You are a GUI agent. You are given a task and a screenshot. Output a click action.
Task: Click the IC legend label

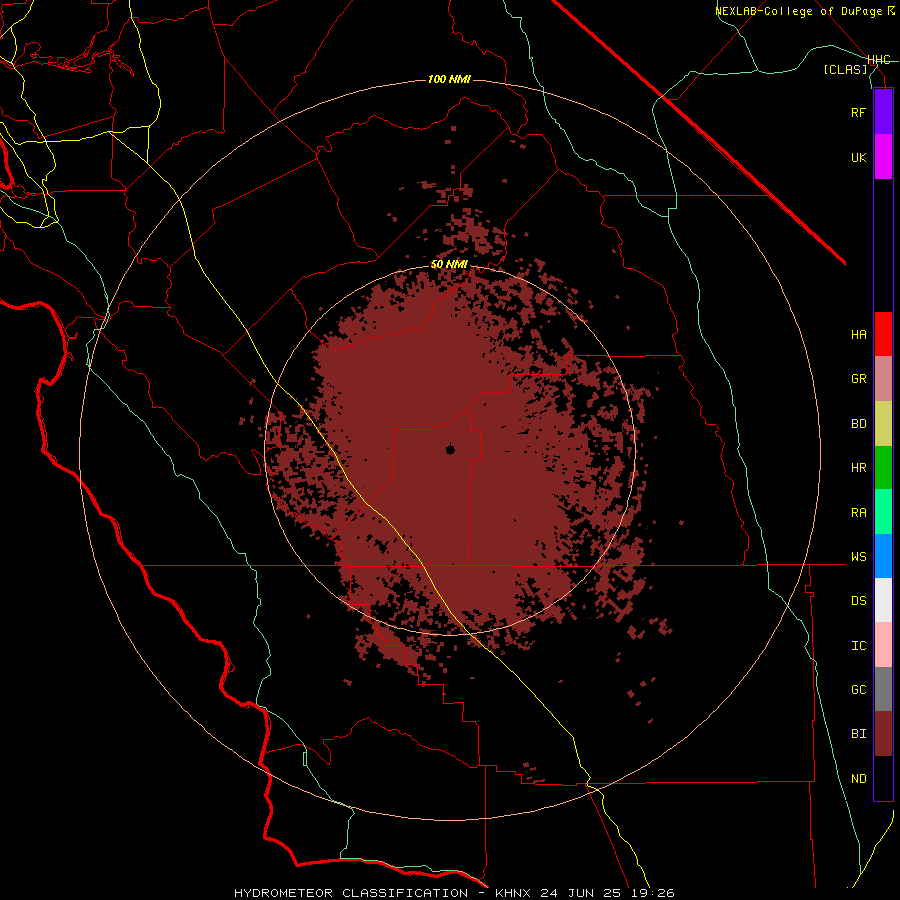click(858, 646)
